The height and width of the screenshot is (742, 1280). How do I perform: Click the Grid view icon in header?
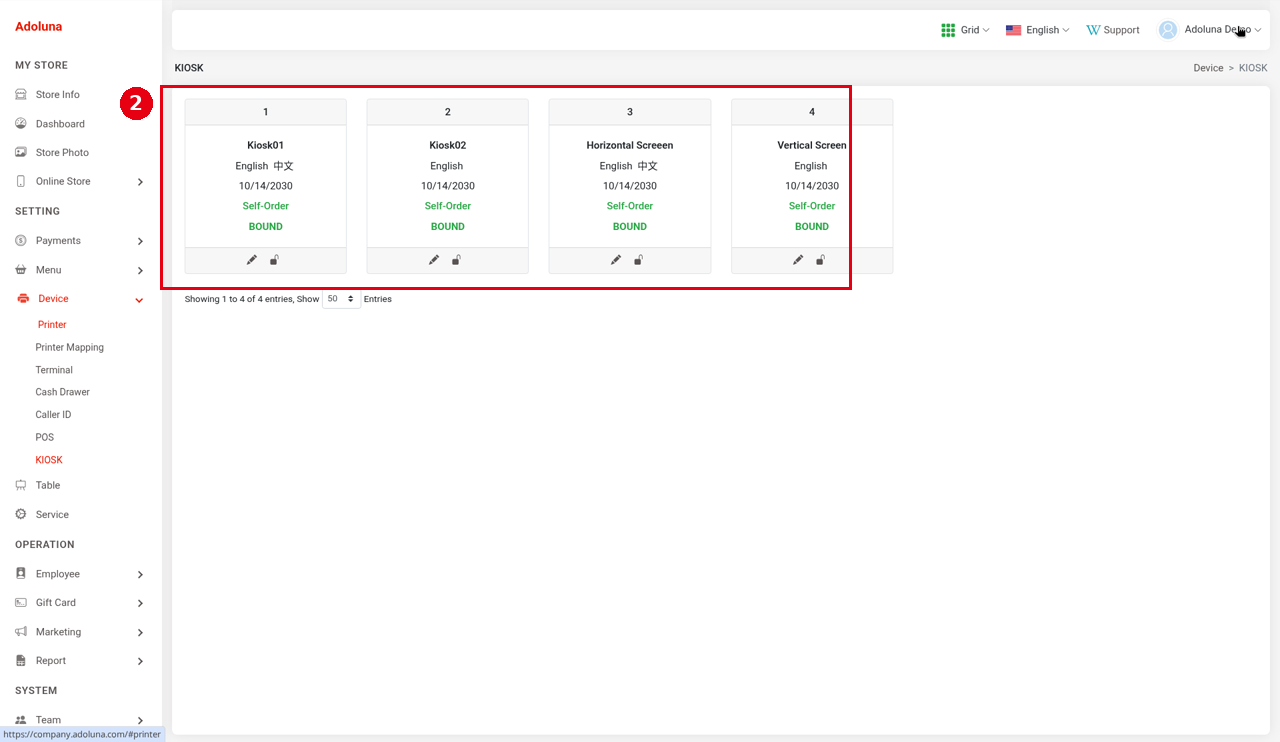[x=948, y=30]
